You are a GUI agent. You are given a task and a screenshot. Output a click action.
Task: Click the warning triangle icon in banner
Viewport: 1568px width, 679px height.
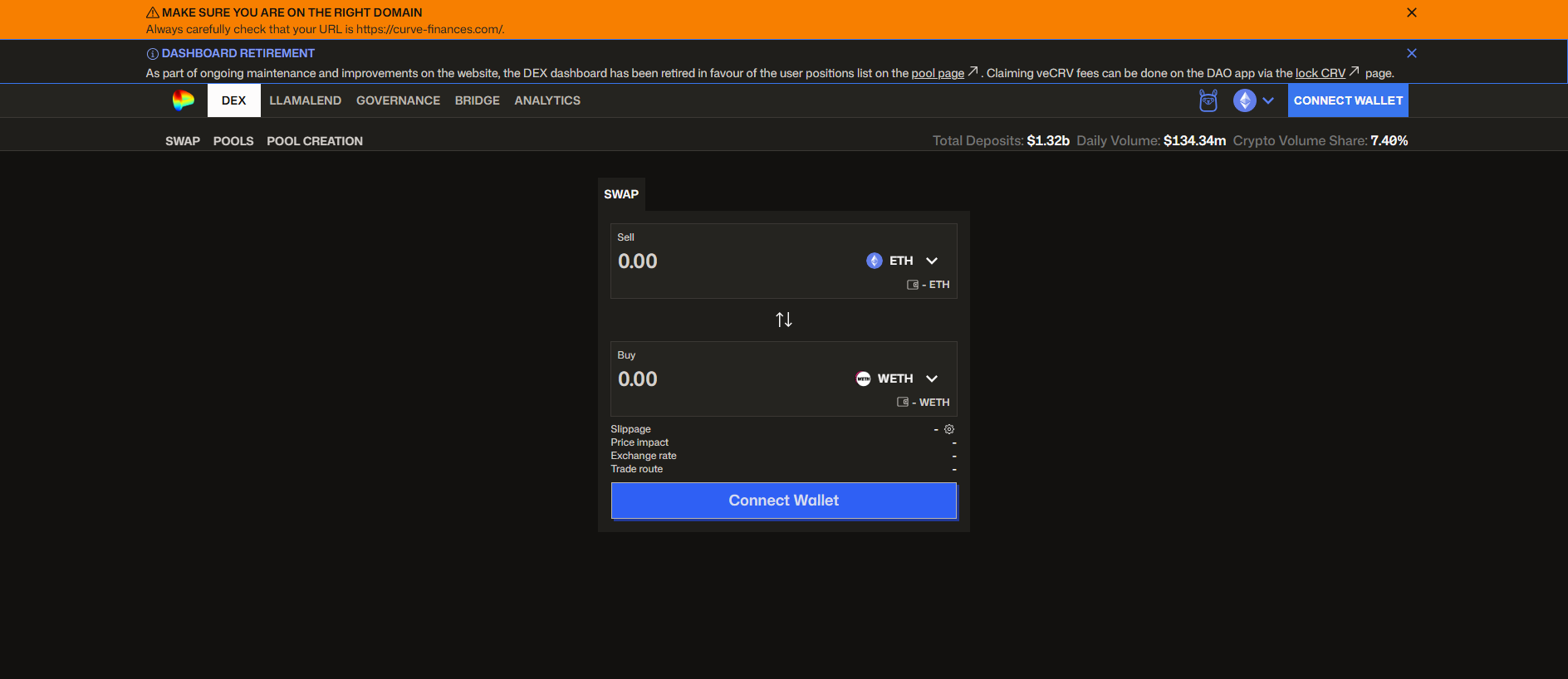click(x=153, y=12)
